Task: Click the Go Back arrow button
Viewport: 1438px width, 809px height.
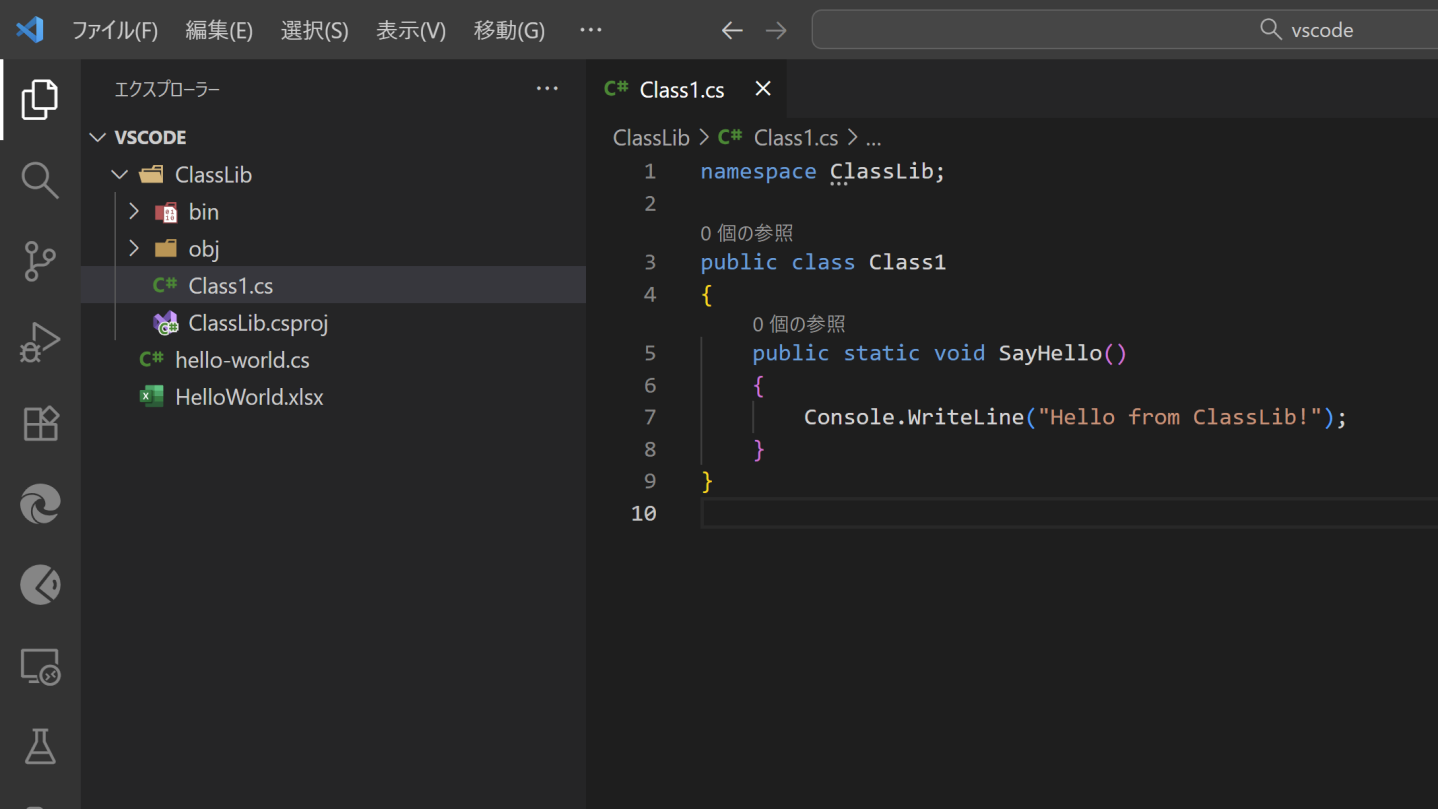Action: (x=732, y=30)
